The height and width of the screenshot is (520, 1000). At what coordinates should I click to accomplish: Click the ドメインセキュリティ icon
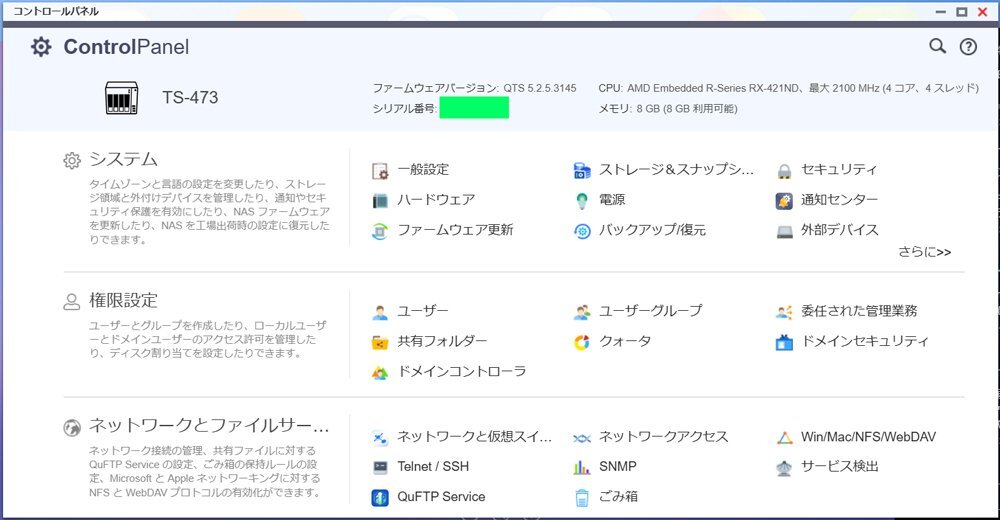(784, 343)
